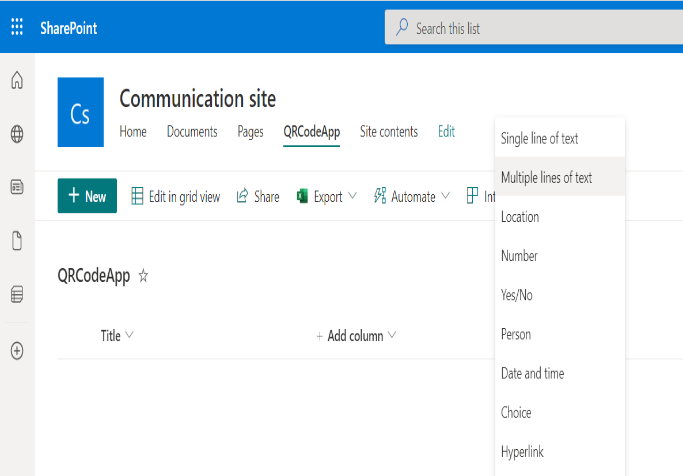
Task: Click Edit in grid view
Action: 176,197
